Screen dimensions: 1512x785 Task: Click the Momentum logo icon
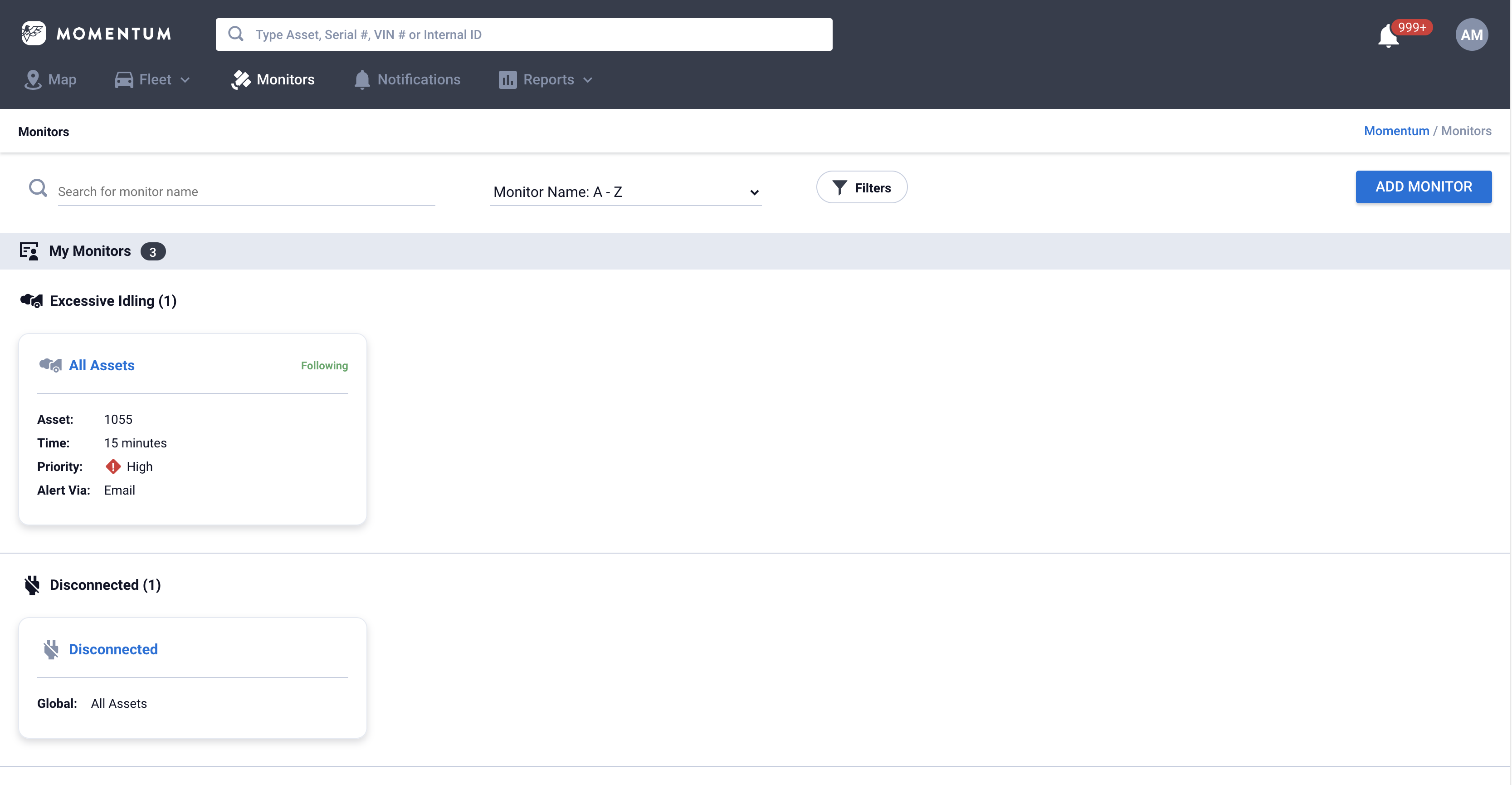34,34
